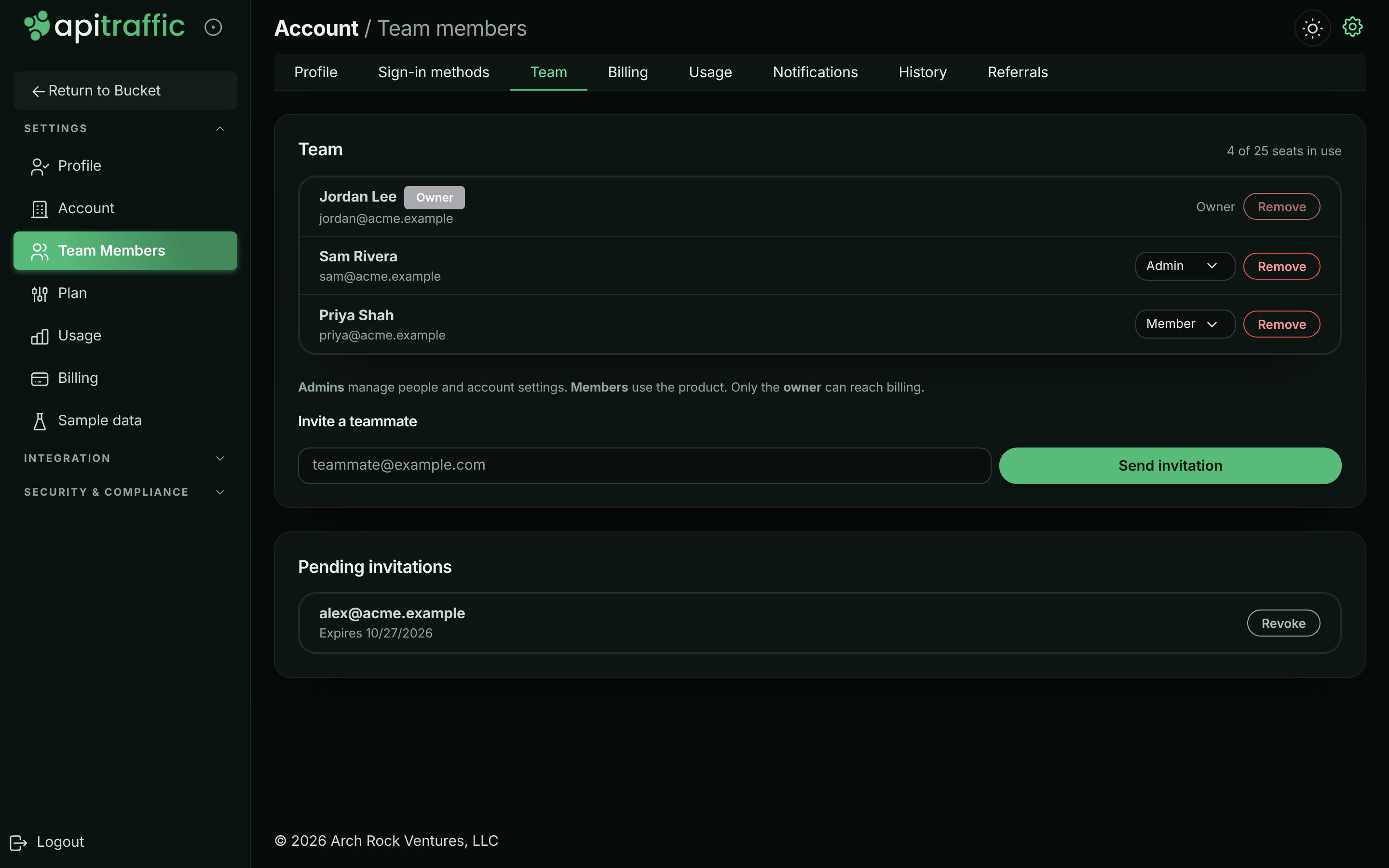Open the Sample data flask icon
Image resolution: width=1389 pixels, height=868 pixels.
tap(40, 421)
